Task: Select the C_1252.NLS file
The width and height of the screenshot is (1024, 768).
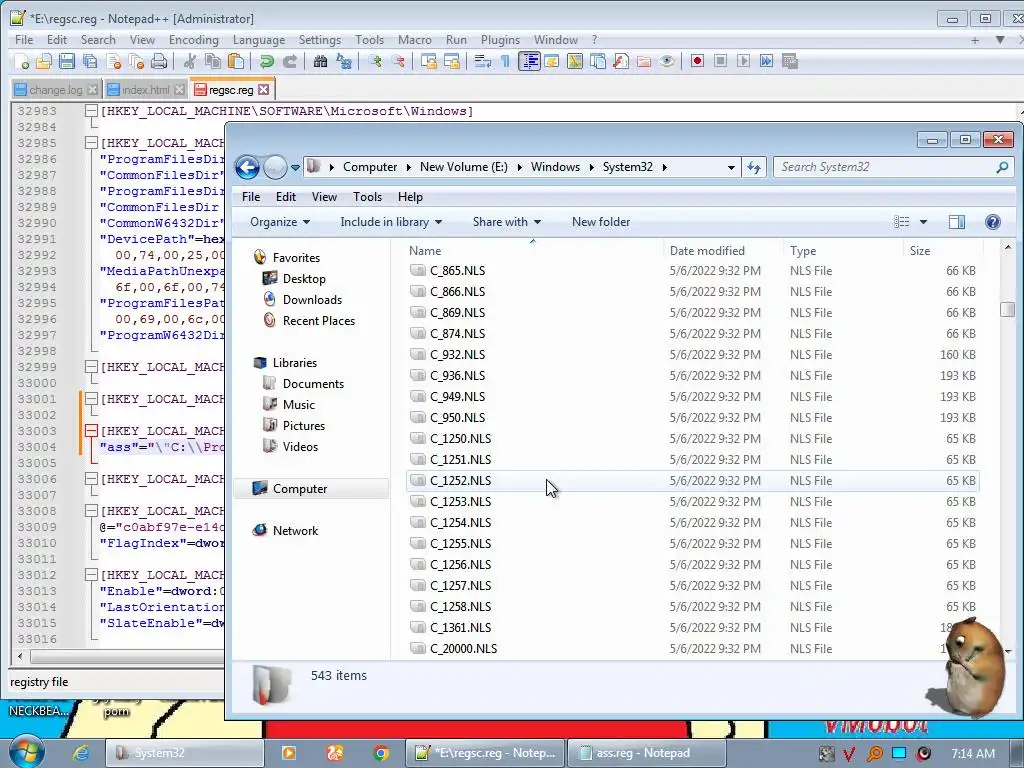Action: point(692,481)
